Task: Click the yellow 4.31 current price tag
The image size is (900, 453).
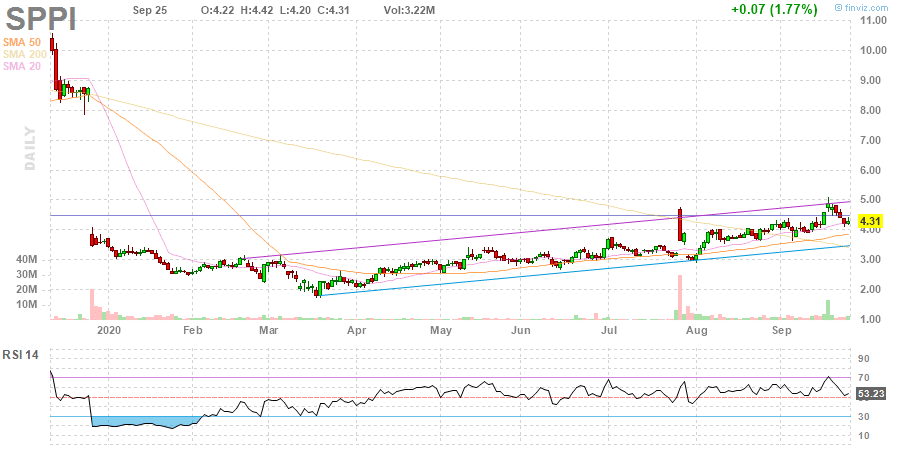Action: tap(871, 221)
